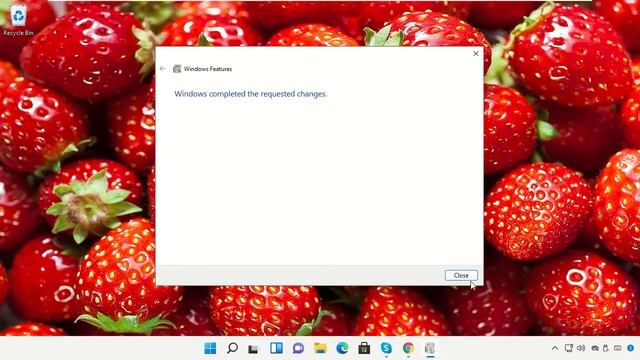The width and height of the screenshot is (640, 360).
Task: Open the blue notification badge in tray
Action: 631,348
